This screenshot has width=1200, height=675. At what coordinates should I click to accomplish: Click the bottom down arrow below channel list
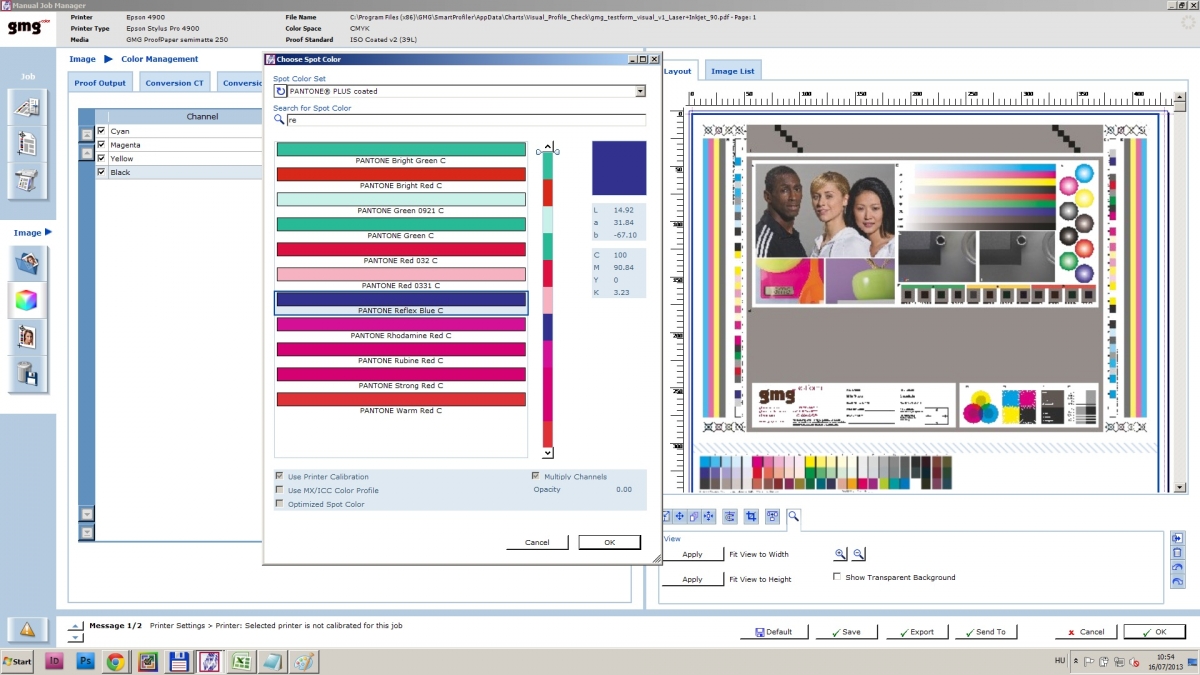[87, 532]
